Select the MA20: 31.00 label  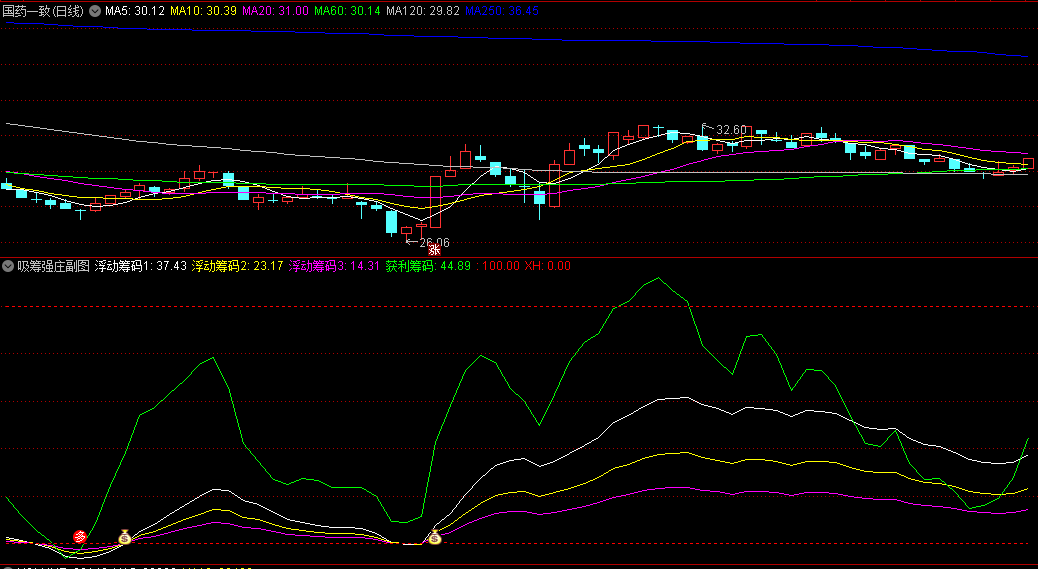(275, 11)
